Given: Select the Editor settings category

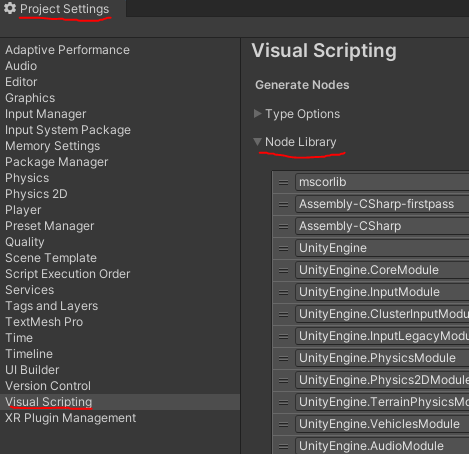Looking at the screenshot, I should (x=21, y=82).
